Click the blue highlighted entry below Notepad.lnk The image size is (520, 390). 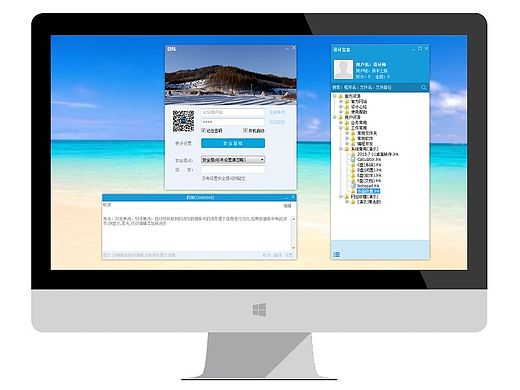[368, 191]
